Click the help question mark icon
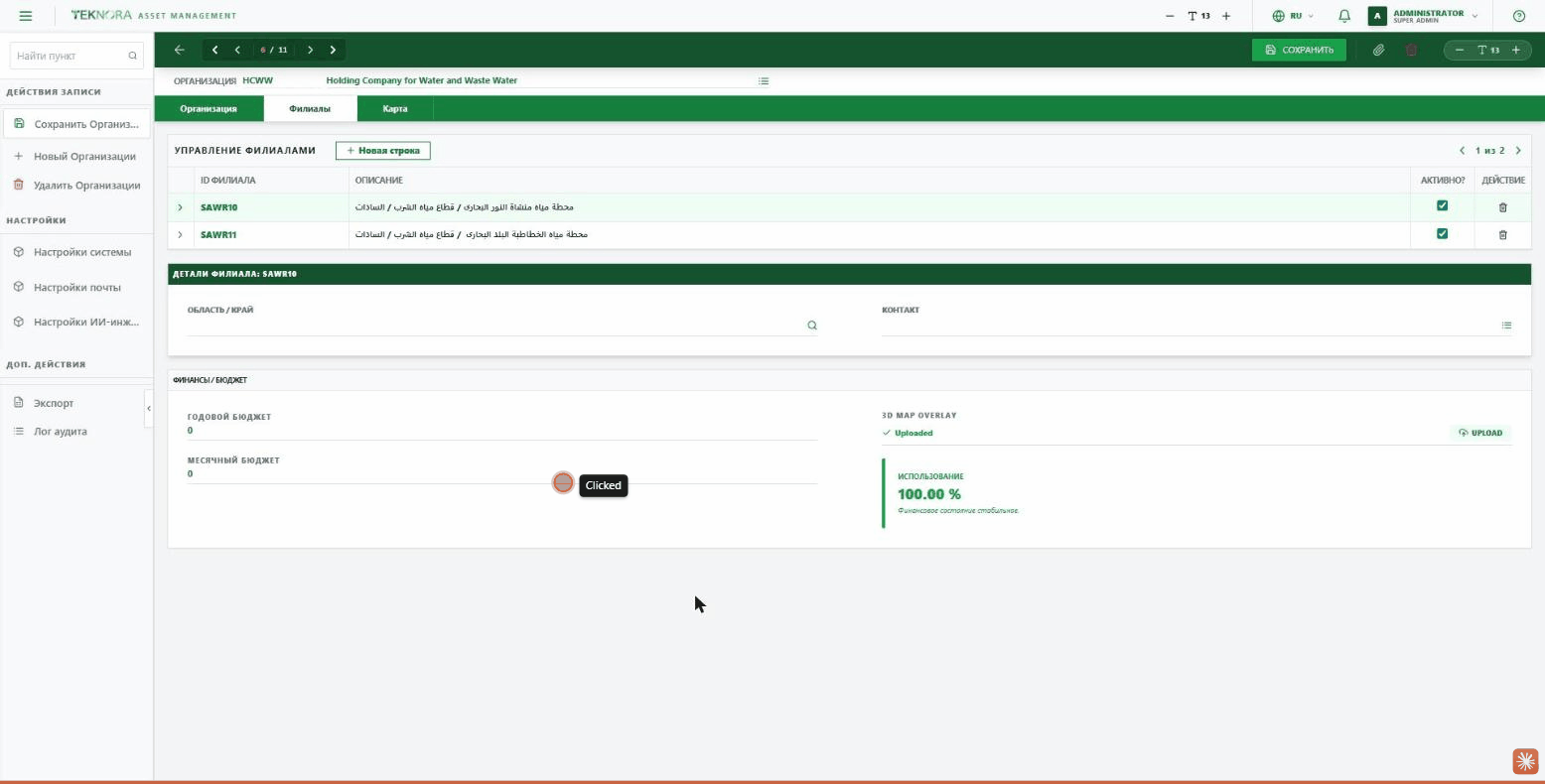The width and height of the screenshot is (1545, 784). [x=1518, y=16]
